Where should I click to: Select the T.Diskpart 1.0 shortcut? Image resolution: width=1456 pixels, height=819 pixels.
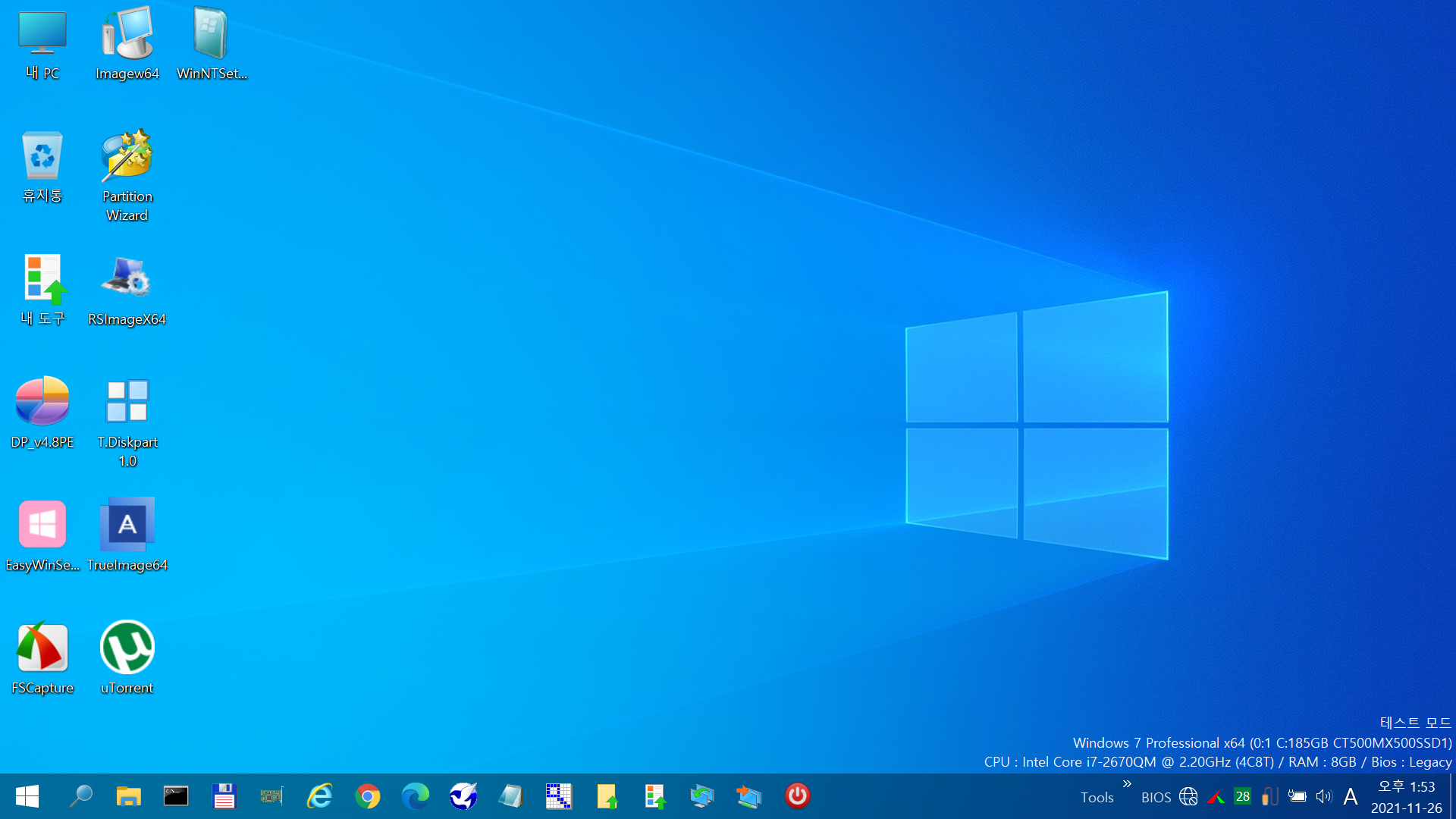tap(127, 422)
